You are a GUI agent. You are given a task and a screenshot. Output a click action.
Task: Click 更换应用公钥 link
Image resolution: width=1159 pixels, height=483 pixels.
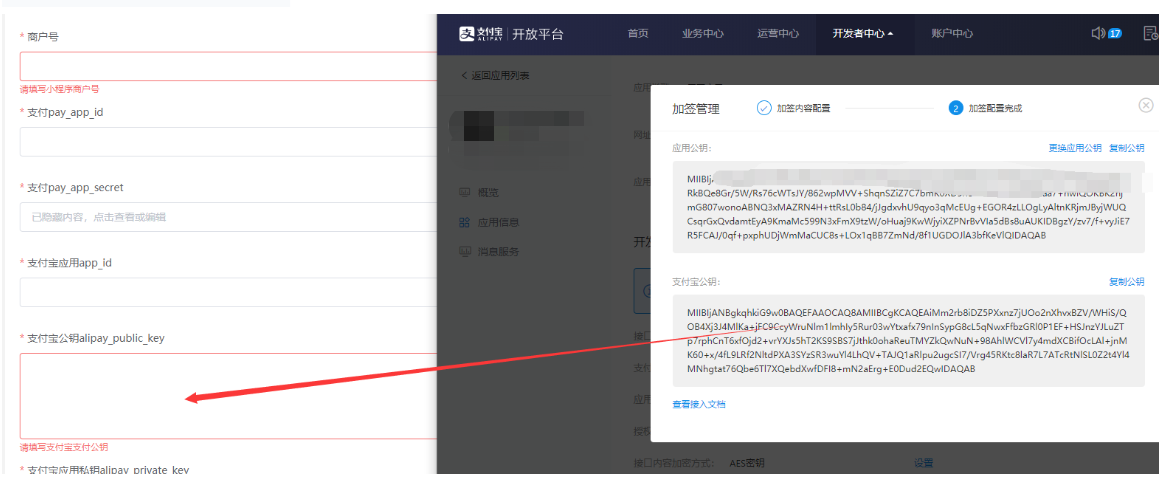pos(1075,148)
